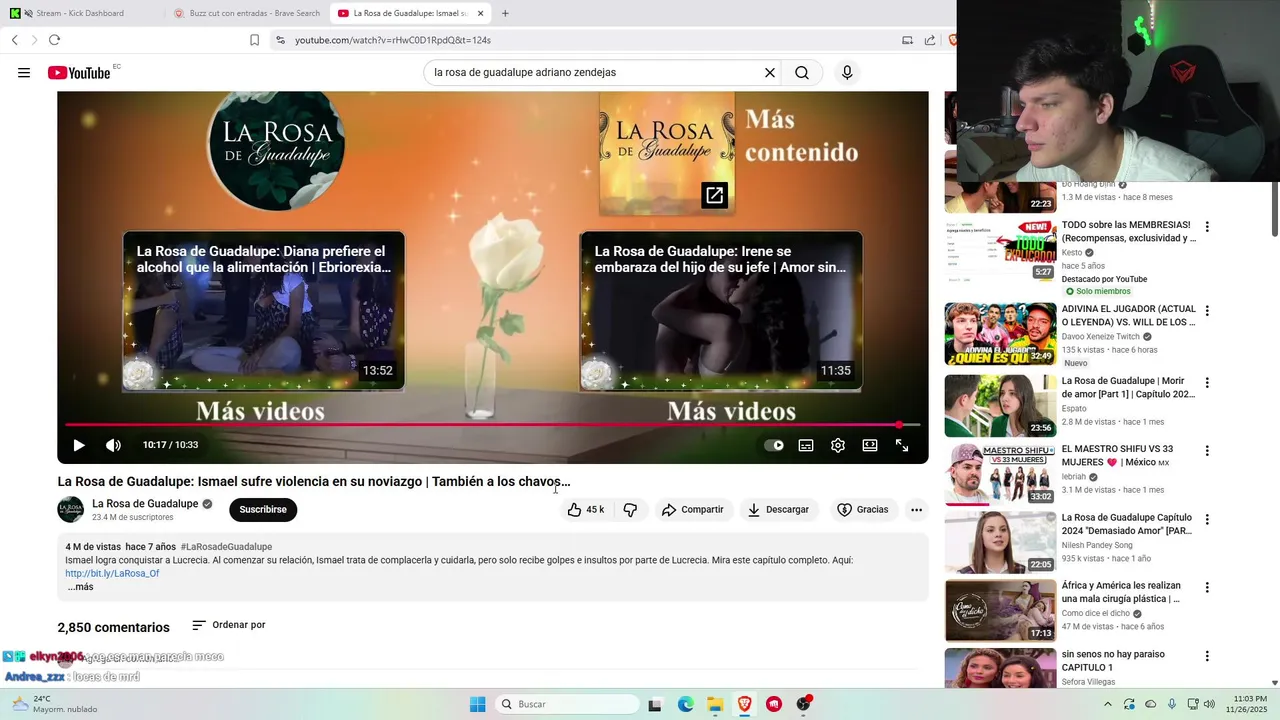Open options for África y América video

pos(1207,588)
